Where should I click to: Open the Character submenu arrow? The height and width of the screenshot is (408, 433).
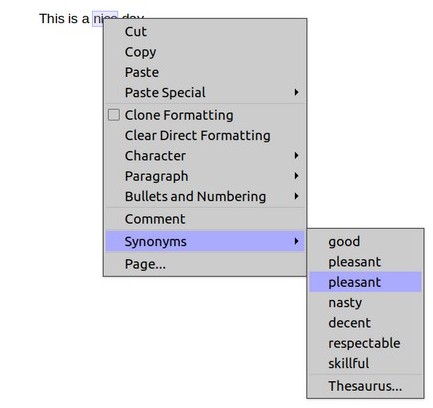pyautogui.click(x=296, y=156)
